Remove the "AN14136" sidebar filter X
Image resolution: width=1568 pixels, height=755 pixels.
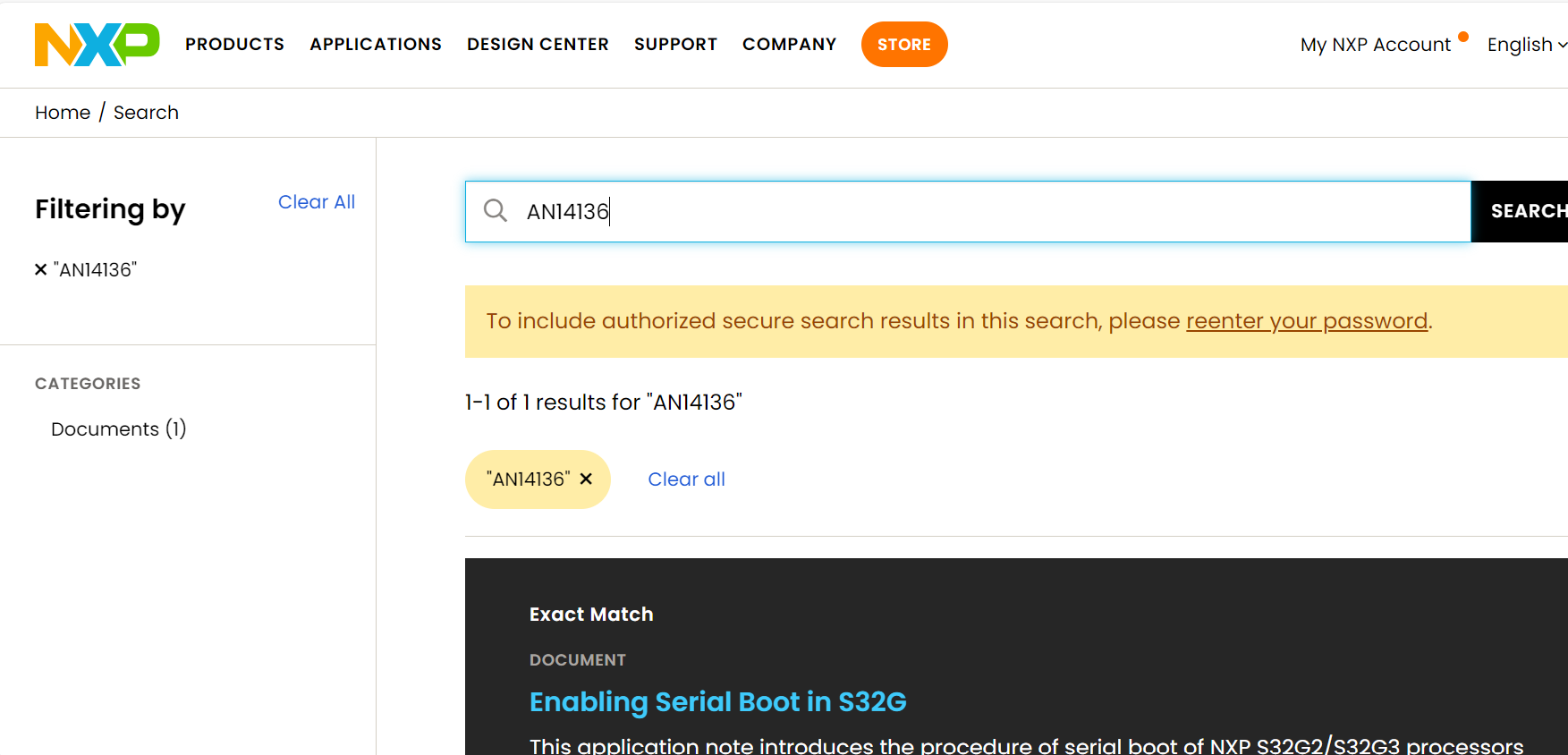pyautogui.click(x=40, y=269)
